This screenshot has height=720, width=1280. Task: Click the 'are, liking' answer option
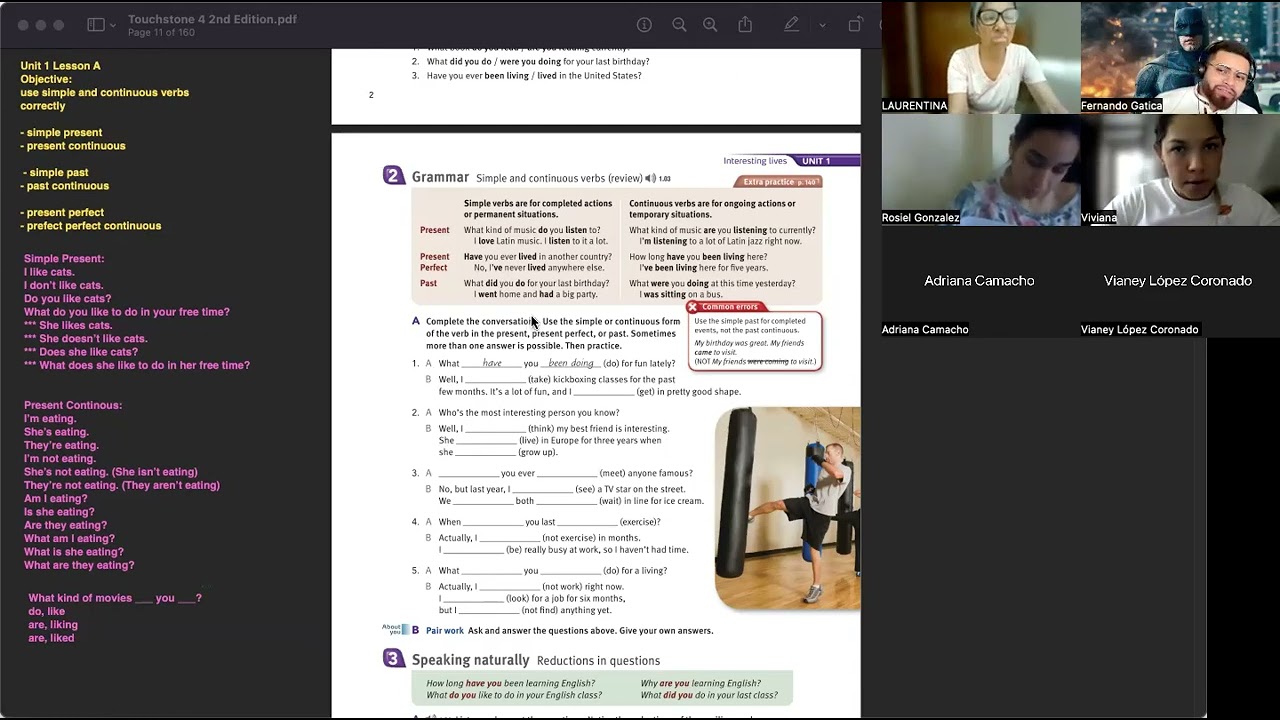pos(53,625)
